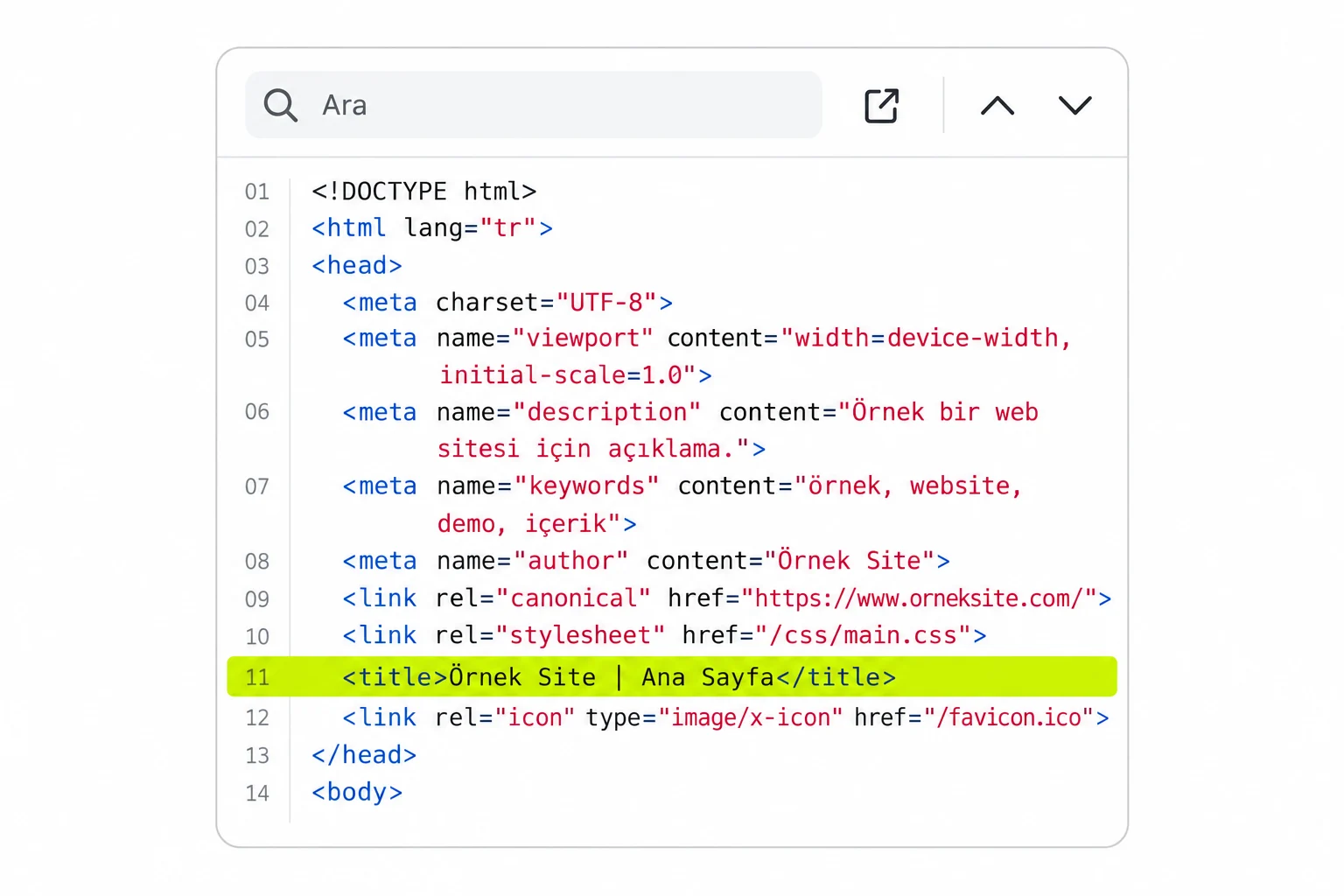Select the meta author line
This screenshot has width=1344, height=896.
[x=646, y=561]
